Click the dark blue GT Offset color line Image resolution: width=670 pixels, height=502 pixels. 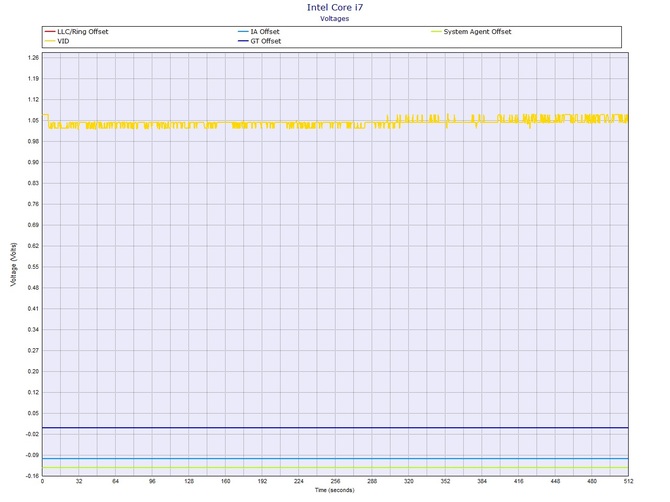pyautogui.click(x=243, y=41)
